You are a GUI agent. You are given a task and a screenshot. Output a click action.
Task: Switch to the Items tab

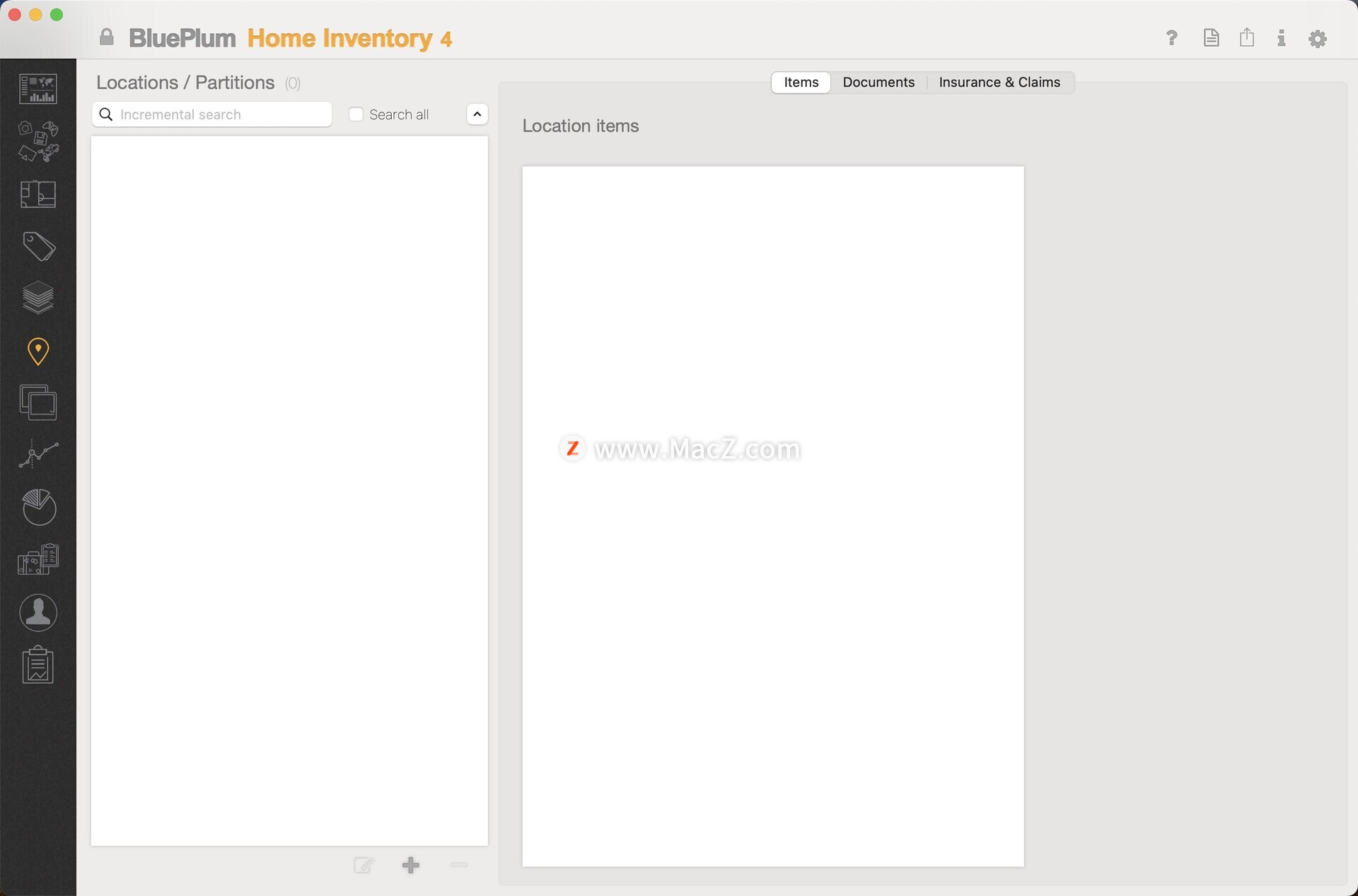[801, 82]
